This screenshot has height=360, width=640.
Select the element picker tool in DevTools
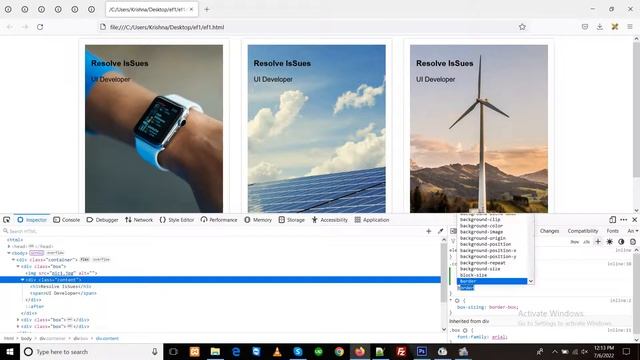pyautogui.click(x=7, y=220)
